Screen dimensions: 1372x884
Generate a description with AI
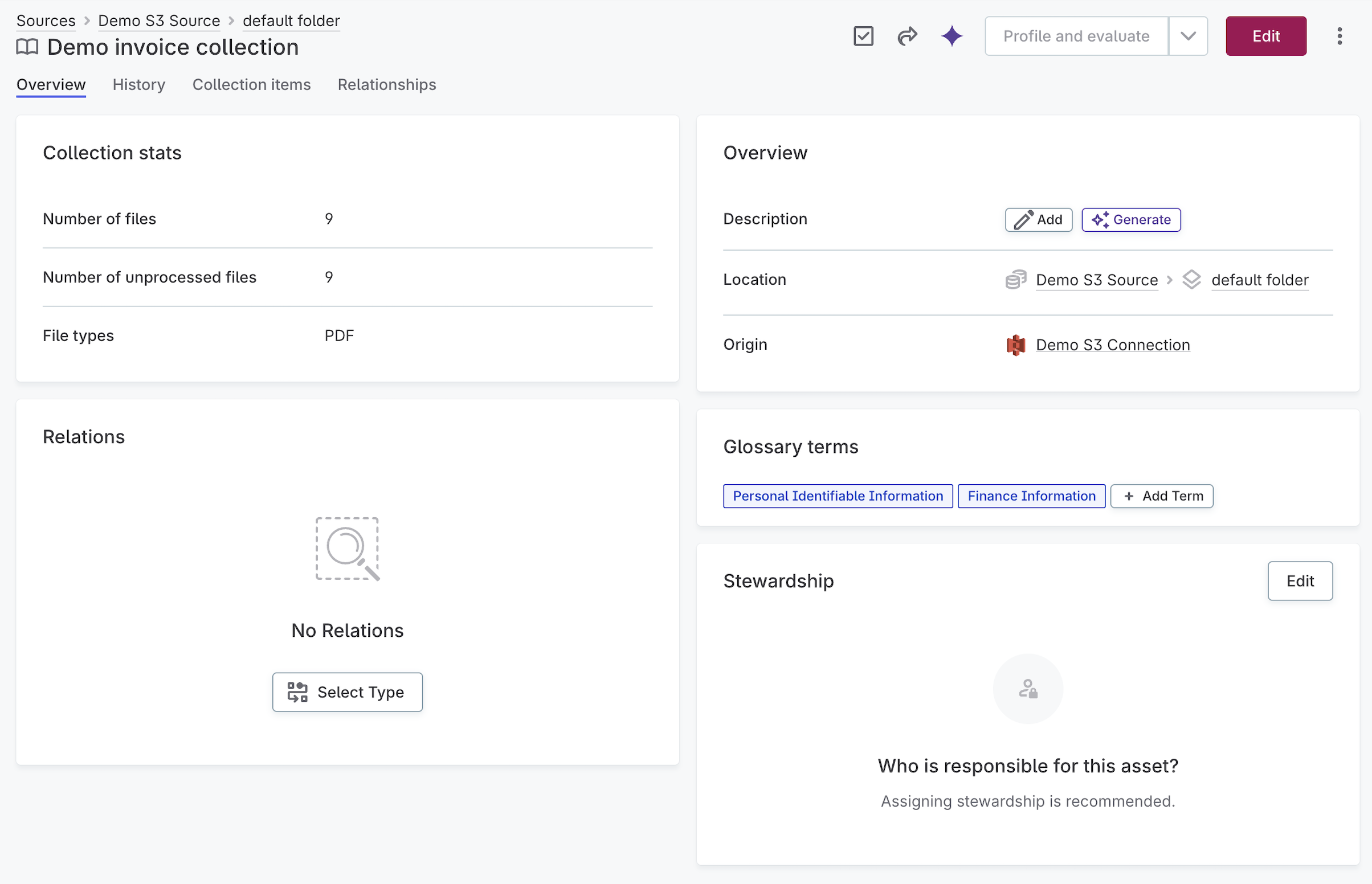1130,220
